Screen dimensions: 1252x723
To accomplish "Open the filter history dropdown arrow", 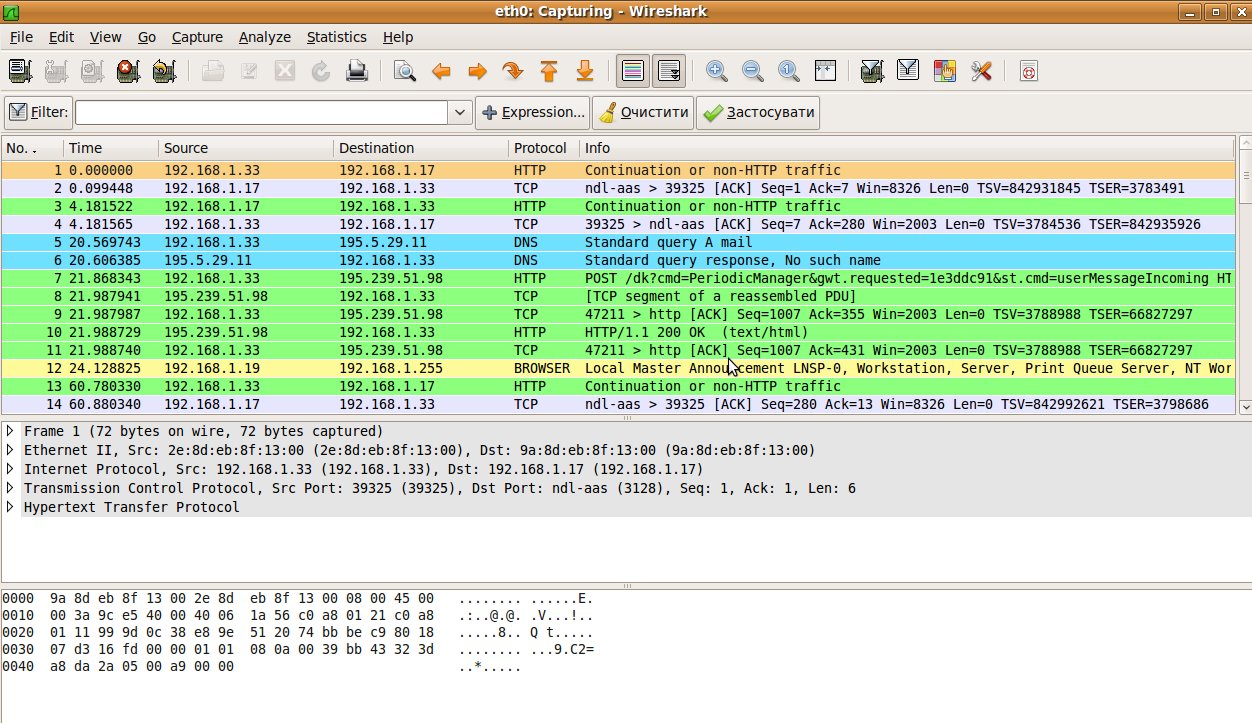I will (461, 112).
